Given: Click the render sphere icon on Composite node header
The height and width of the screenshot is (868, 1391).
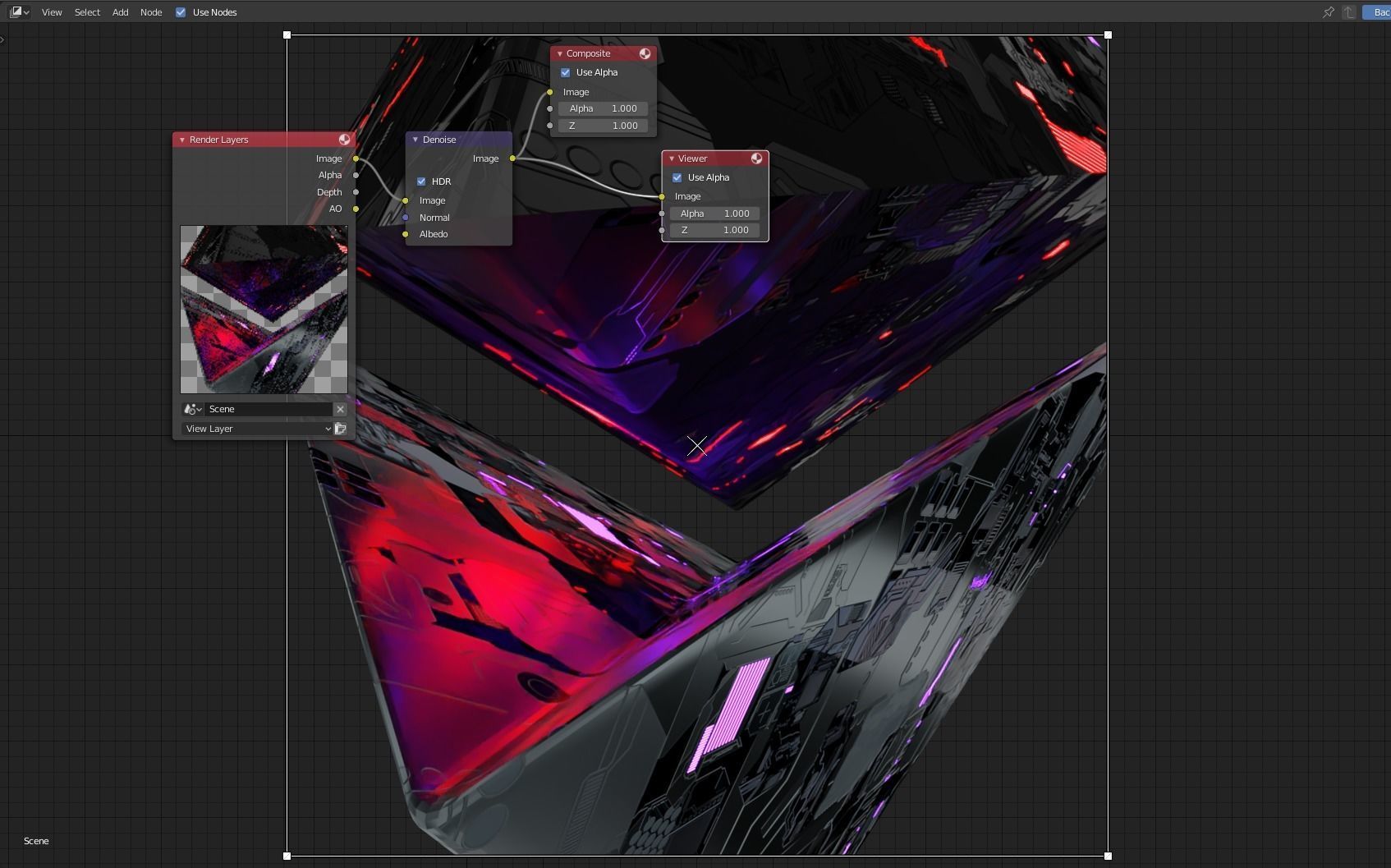Looking at the screenshot, I should [645, 53].
